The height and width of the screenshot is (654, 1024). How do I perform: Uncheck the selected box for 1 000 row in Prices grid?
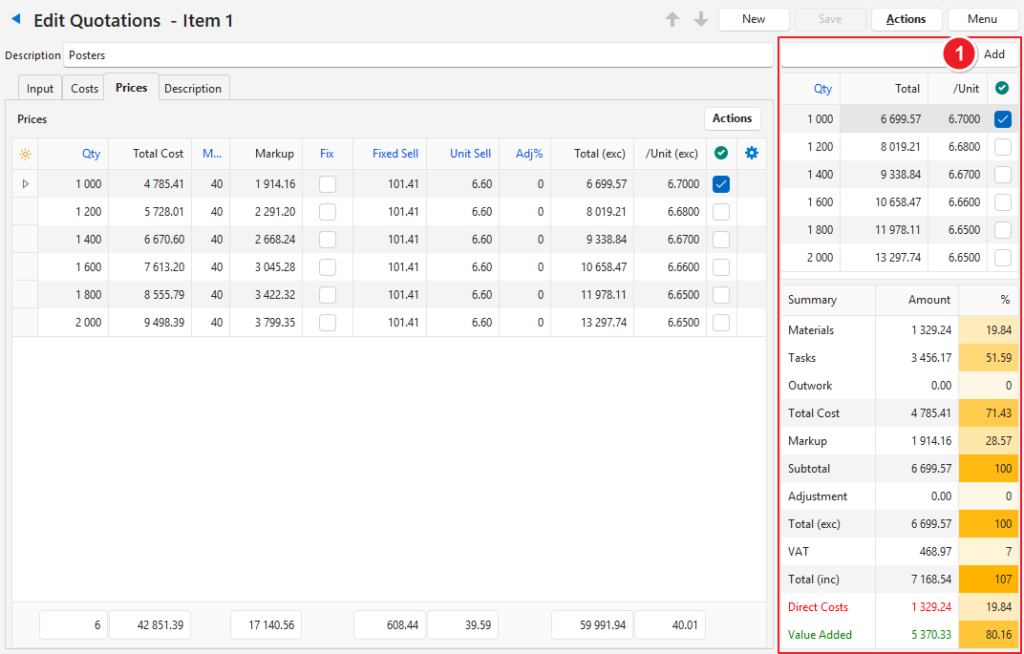point(721,184)
